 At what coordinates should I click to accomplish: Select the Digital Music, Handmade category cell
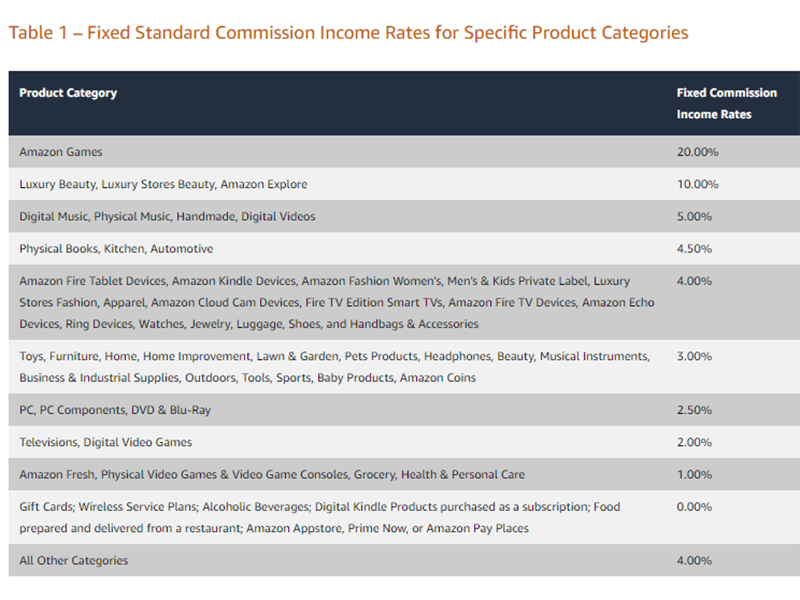pos(167,216)
